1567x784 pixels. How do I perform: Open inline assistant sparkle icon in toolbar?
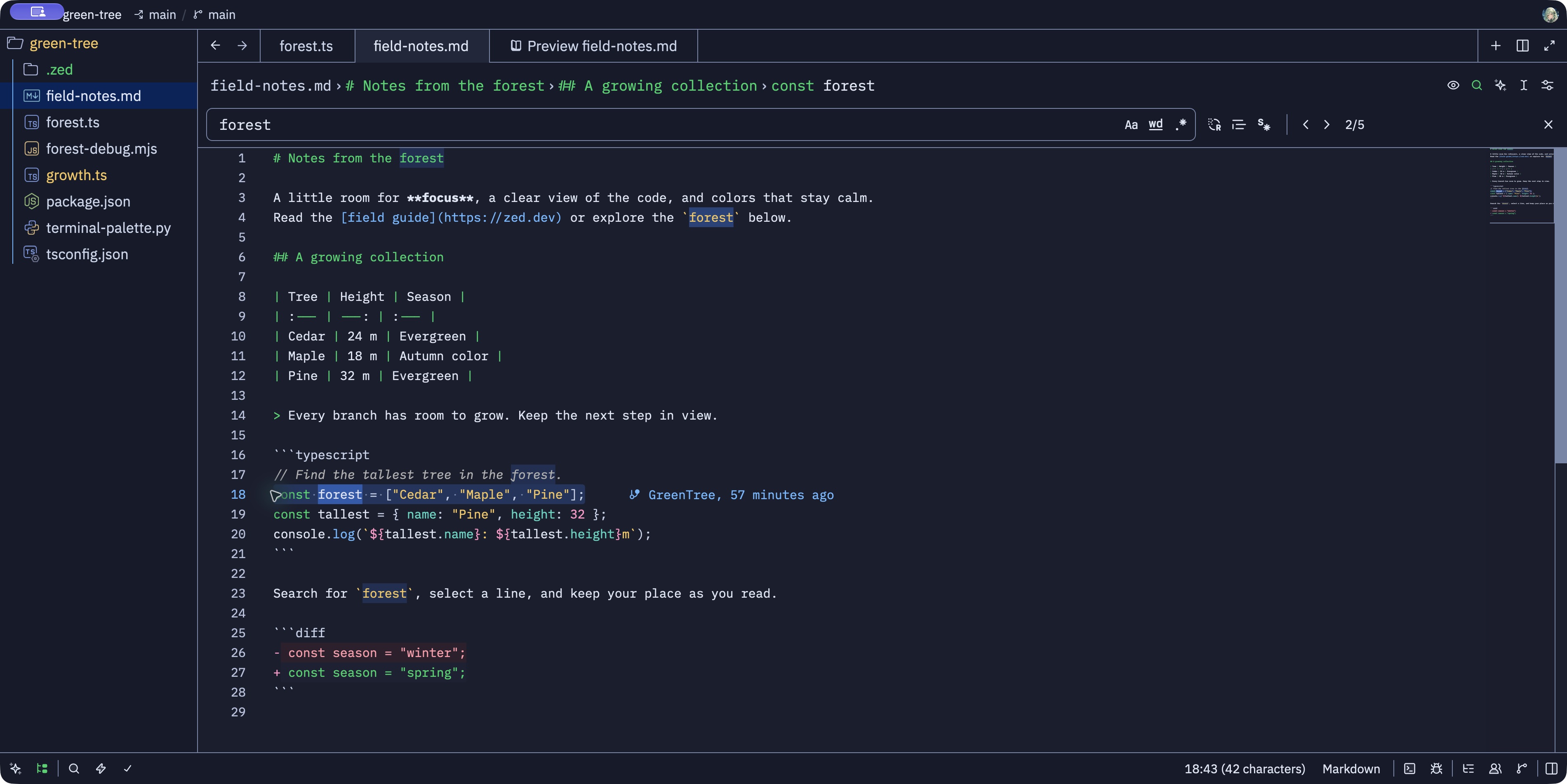click(1500, 86)
